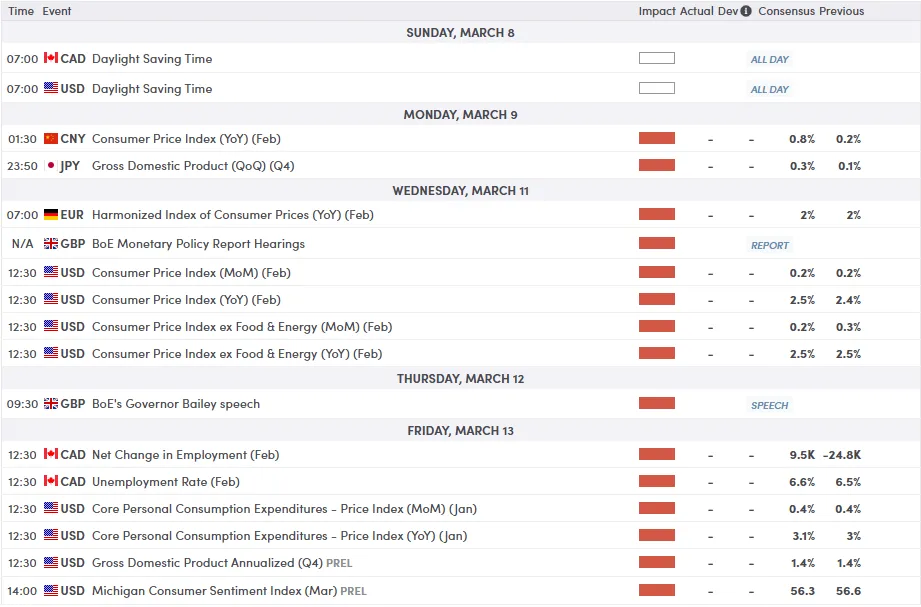This screenshot has height=607, width=921.
Task: Click US flag on Michigan Consumer Sentiment row
Action: (51, 591)
